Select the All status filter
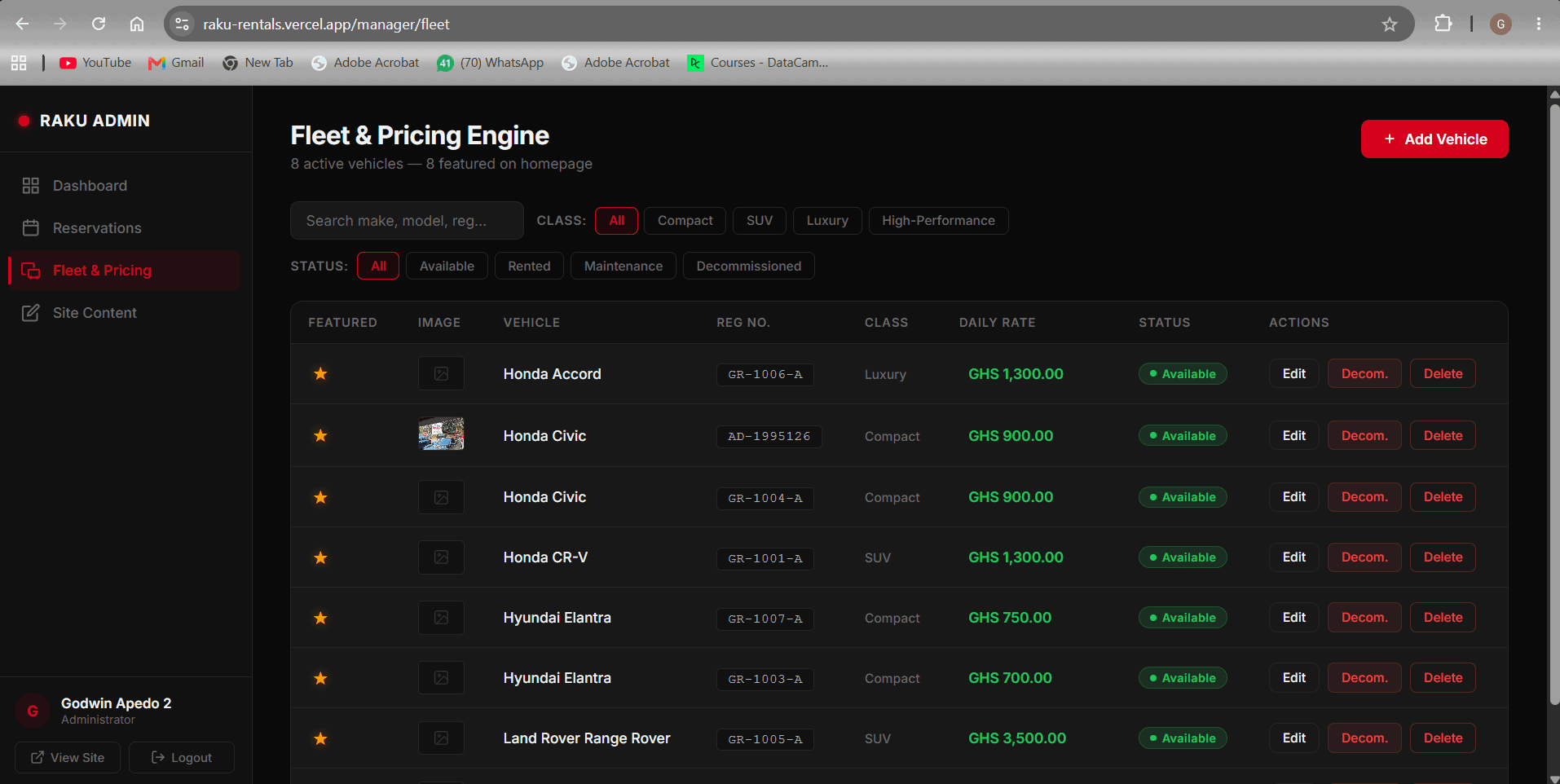 pyautogui.click(x=378, y=266)
